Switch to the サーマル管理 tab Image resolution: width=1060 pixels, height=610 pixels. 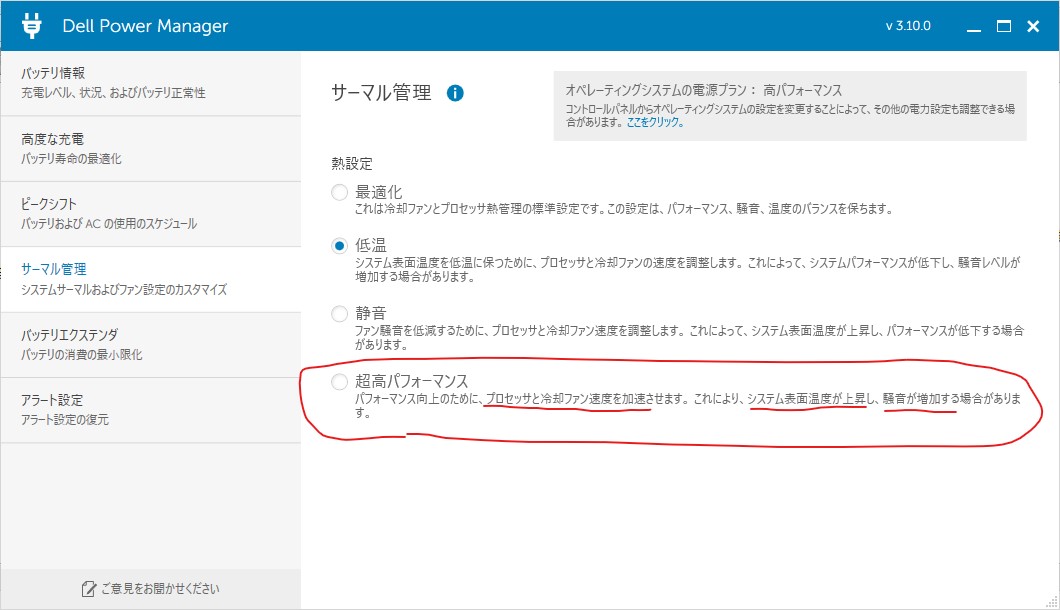tap(150, 279)
